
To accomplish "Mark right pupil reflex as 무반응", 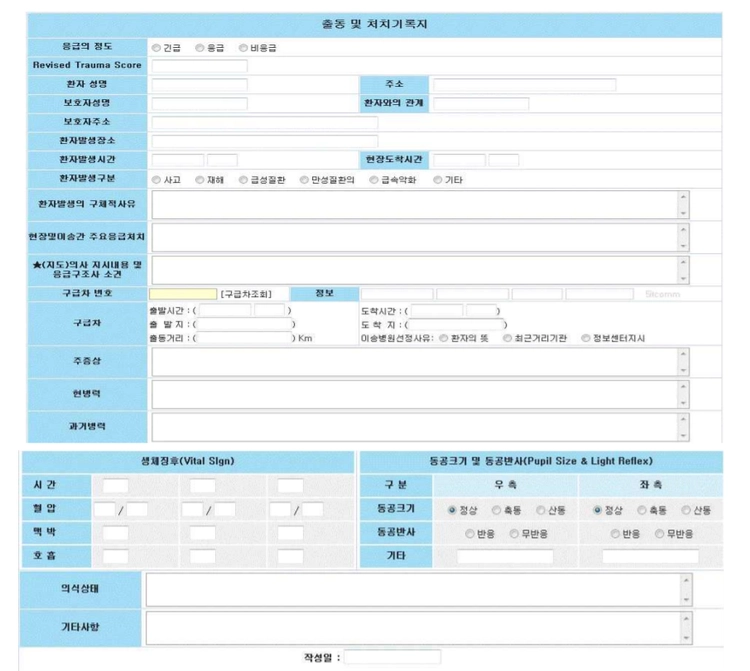I will (514, 534).
